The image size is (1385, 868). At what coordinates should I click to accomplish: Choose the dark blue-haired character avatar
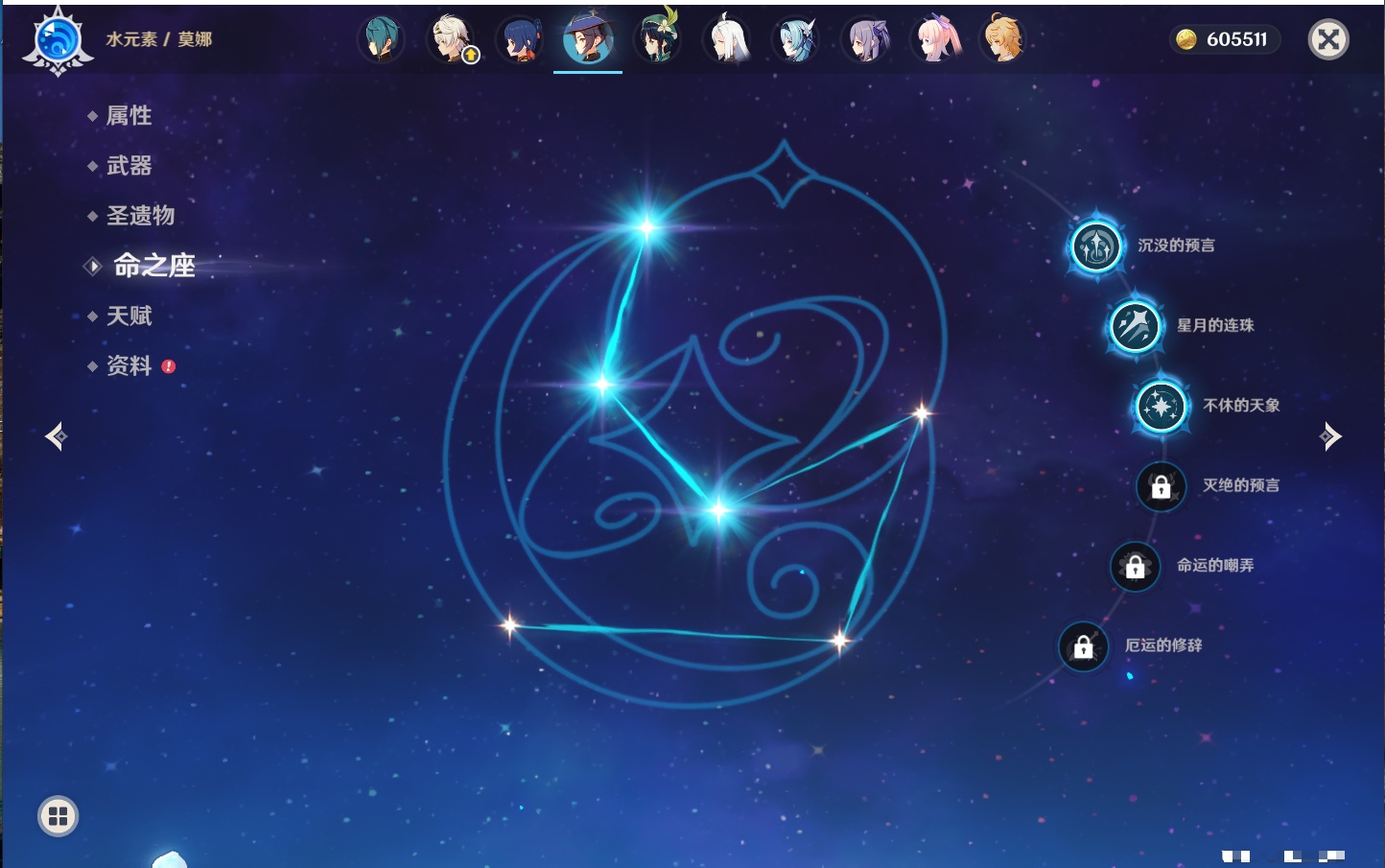click(520, 39)
